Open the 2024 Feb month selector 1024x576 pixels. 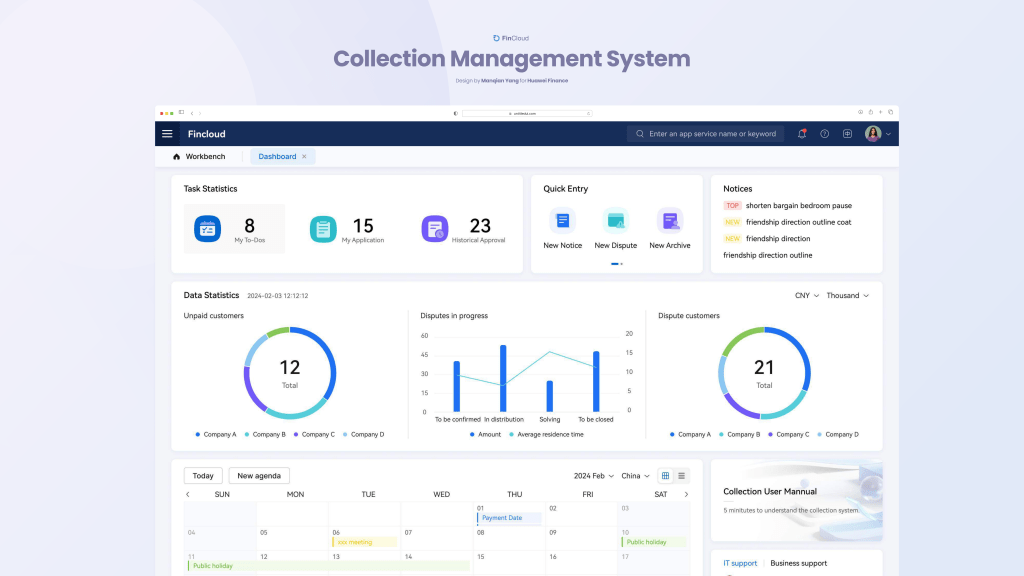(x=592, y=476)
